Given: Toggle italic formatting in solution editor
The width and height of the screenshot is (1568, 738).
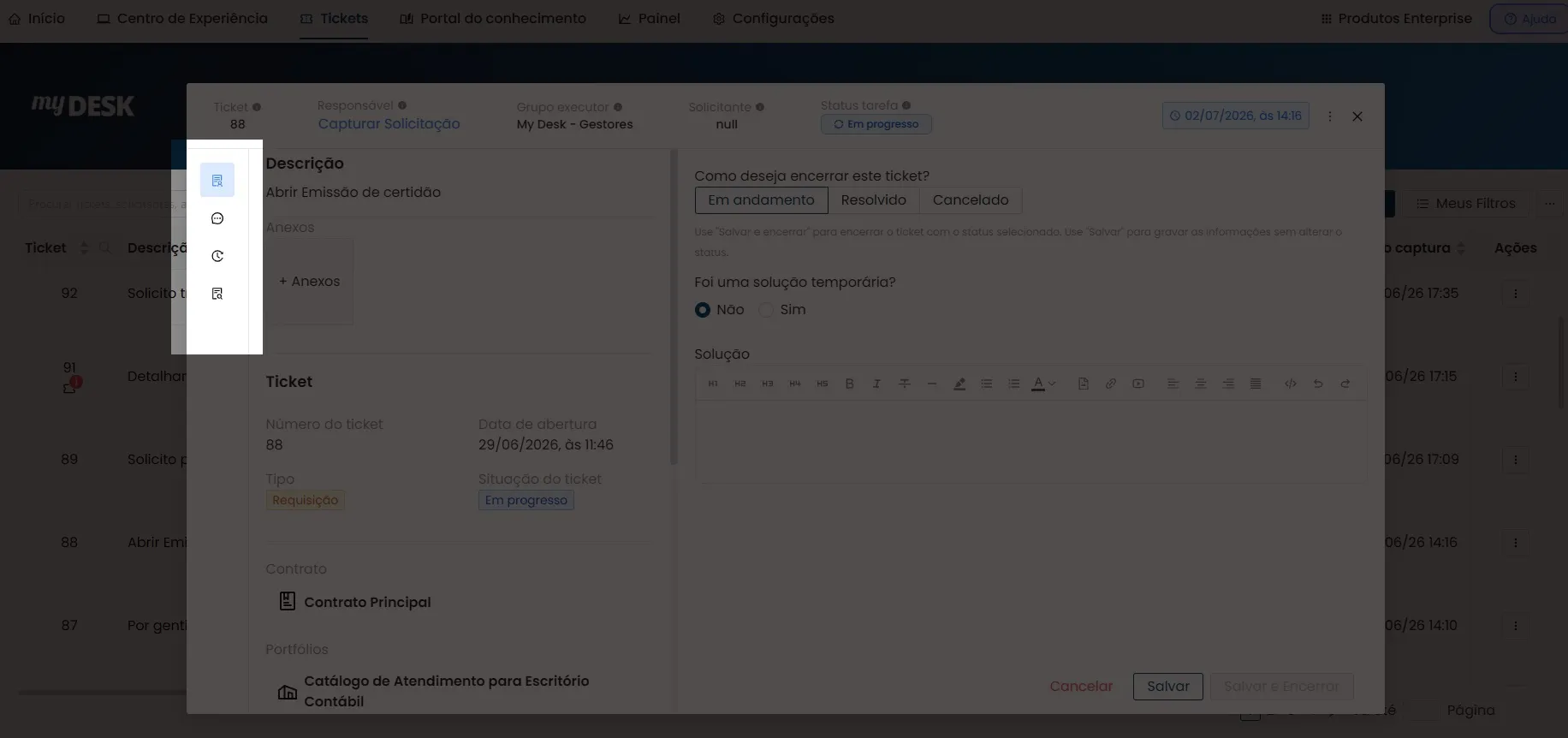Looking at the screenshot, I should click(x=876, y=384).
